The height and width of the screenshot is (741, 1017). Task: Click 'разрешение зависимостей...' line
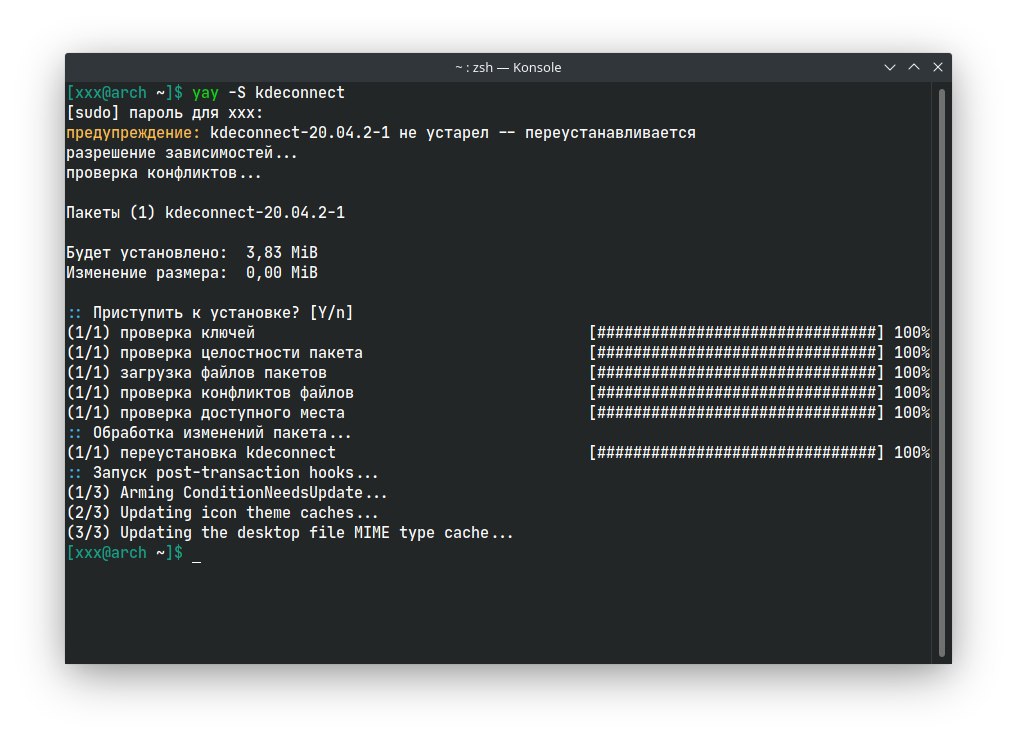pos(182,153)
